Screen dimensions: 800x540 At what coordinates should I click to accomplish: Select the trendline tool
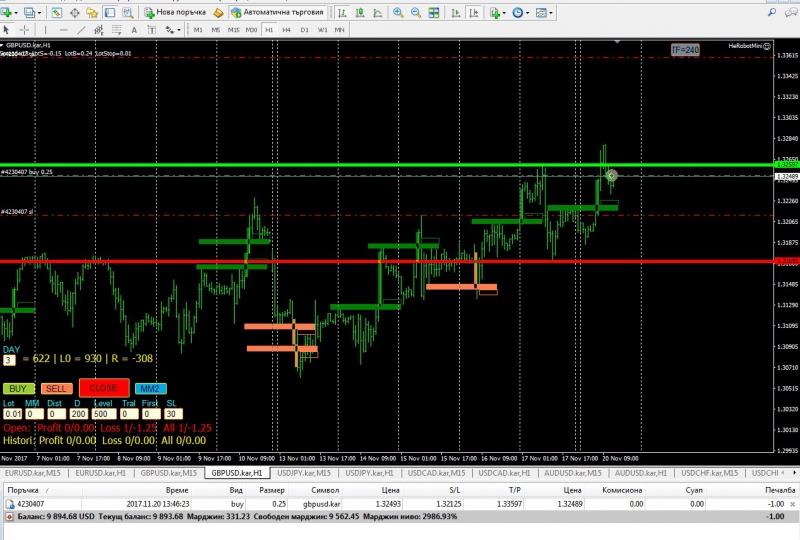pyautogui.click(x=81, y=30)
